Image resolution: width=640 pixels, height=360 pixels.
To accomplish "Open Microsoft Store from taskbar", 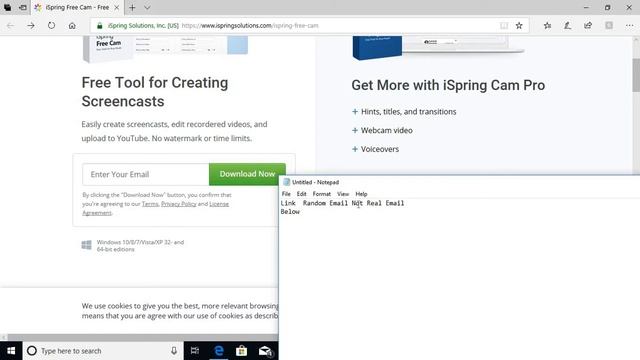I will [x=241, y=351].
